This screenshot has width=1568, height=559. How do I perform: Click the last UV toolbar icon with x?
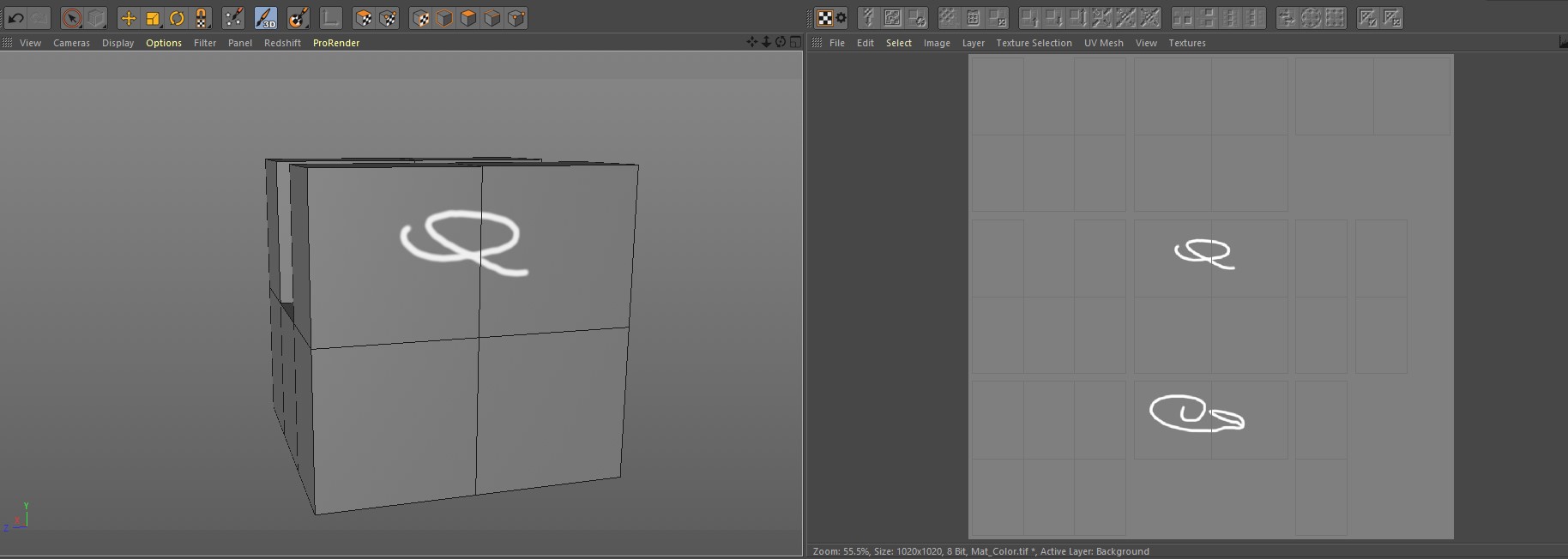1392,18
